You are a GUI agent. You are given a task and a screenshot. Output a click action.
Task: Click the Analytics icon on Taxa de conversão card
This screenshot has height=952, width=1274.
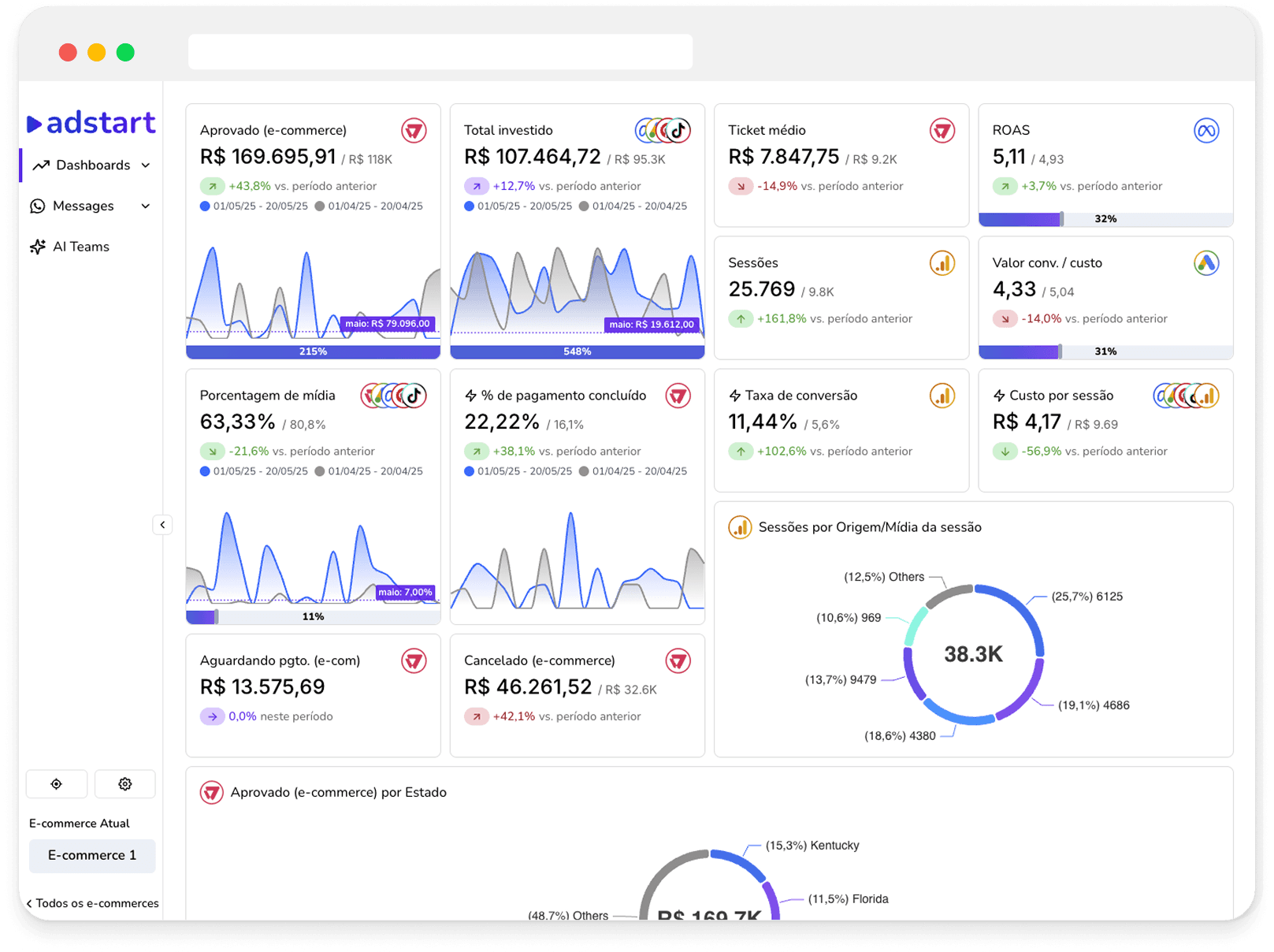942,395
